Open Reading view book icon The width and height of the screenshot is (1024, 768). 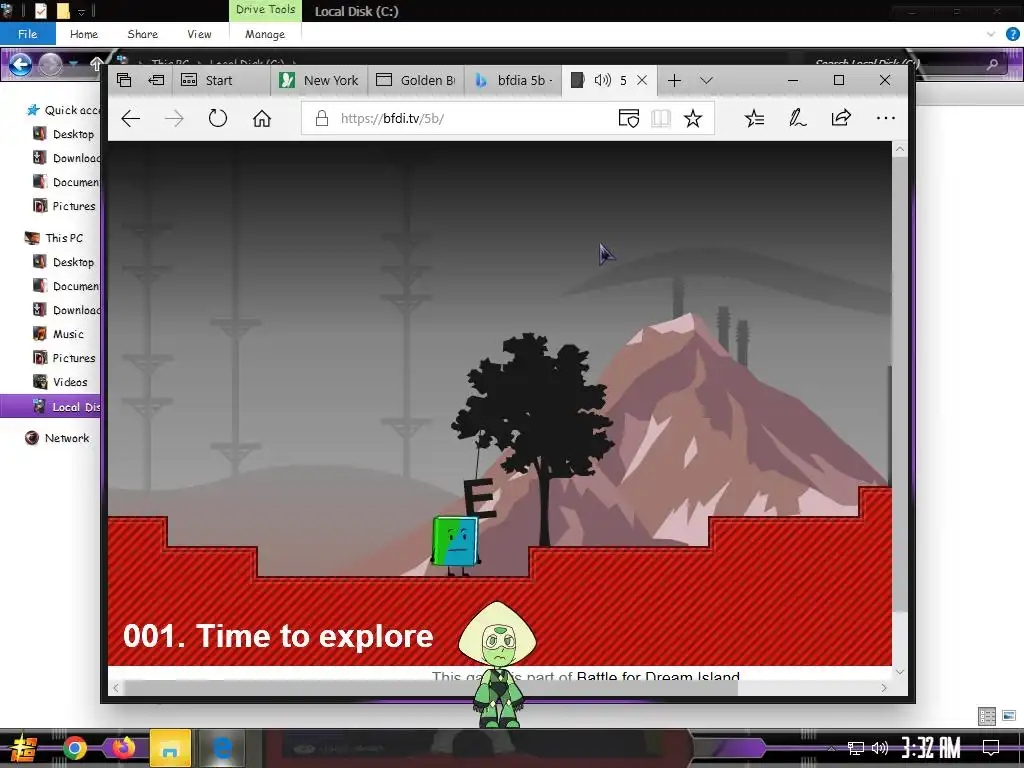[x=661, y=118]
